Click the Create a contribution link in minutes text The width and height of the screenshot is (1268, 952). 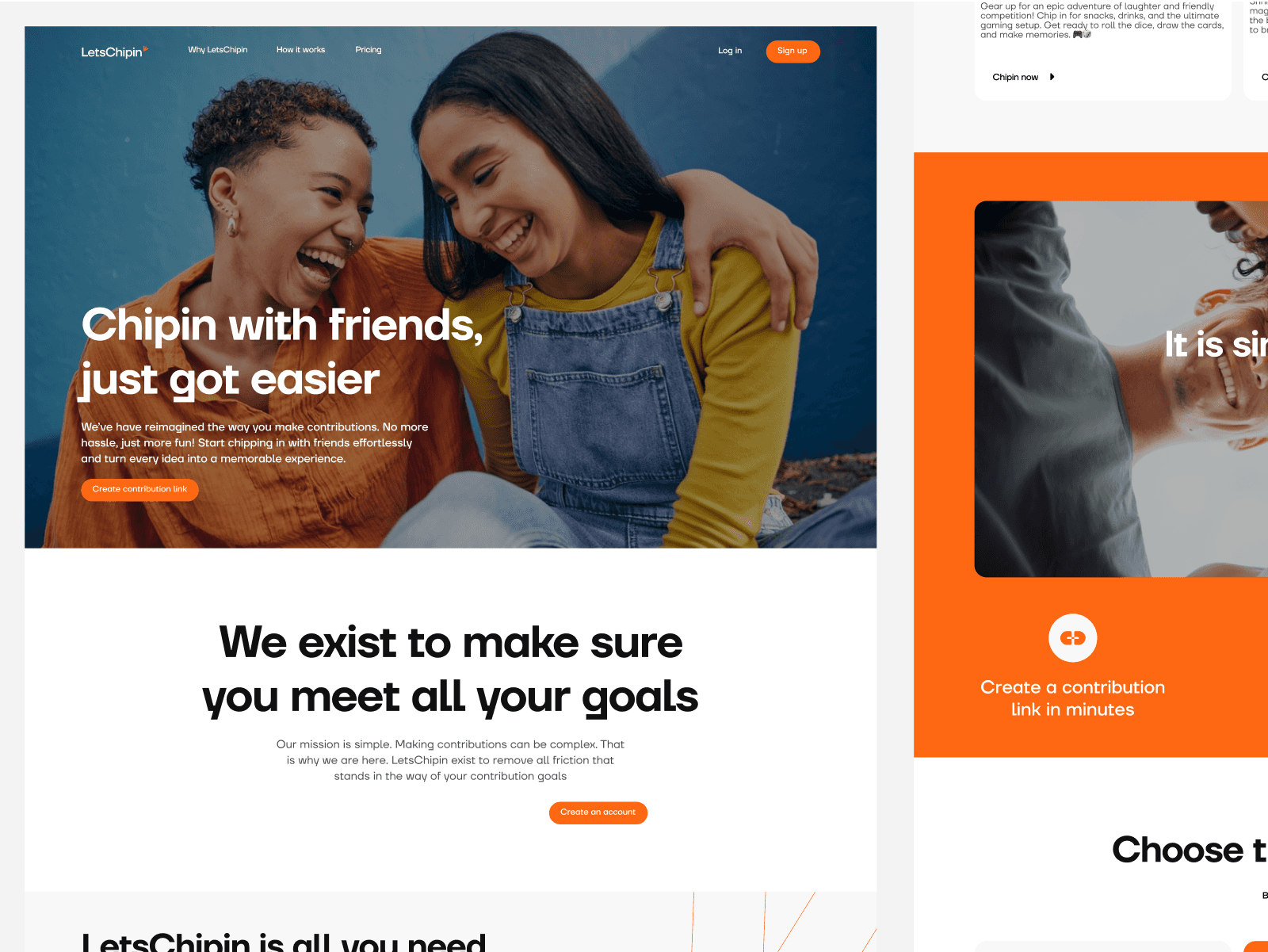[1073, 698]
